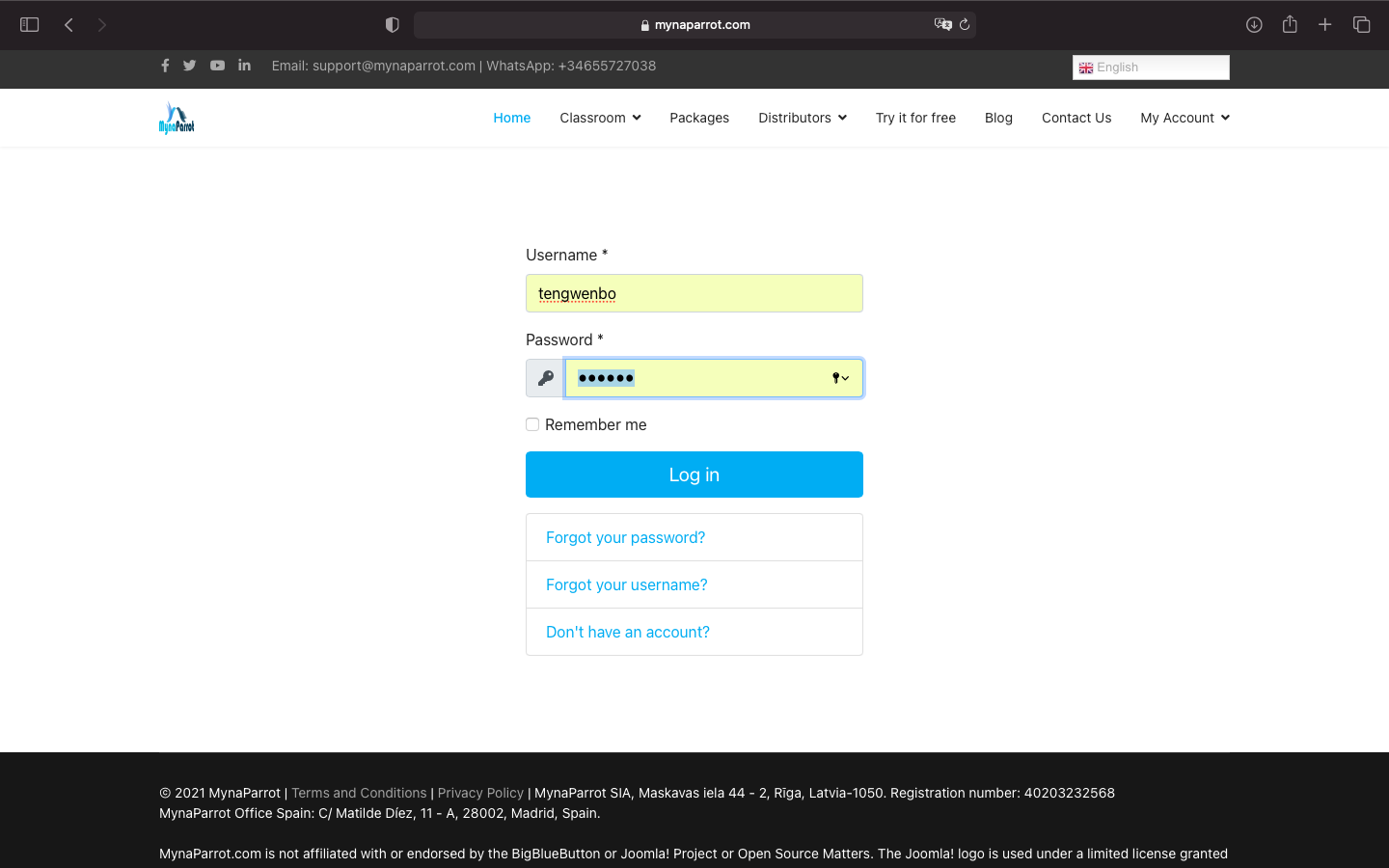
Task: Open a new tab with the plus icon
Action: pyautogui.click(x=1325, y=25)
